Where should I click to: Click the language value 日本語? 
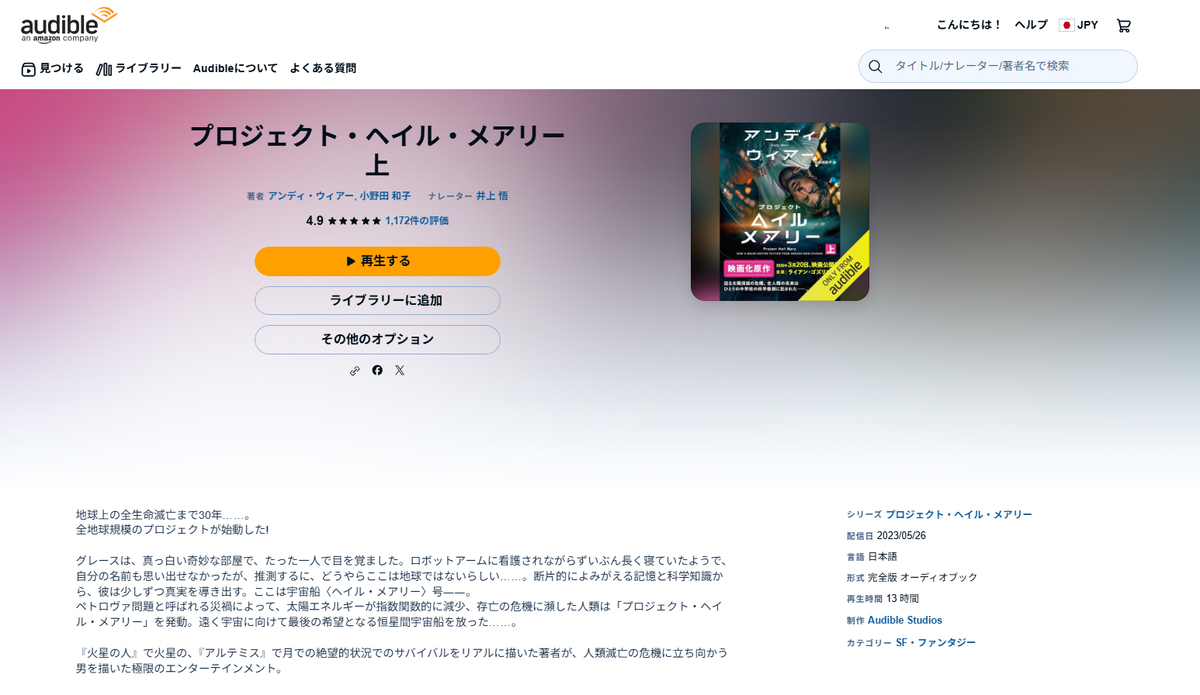882,556
